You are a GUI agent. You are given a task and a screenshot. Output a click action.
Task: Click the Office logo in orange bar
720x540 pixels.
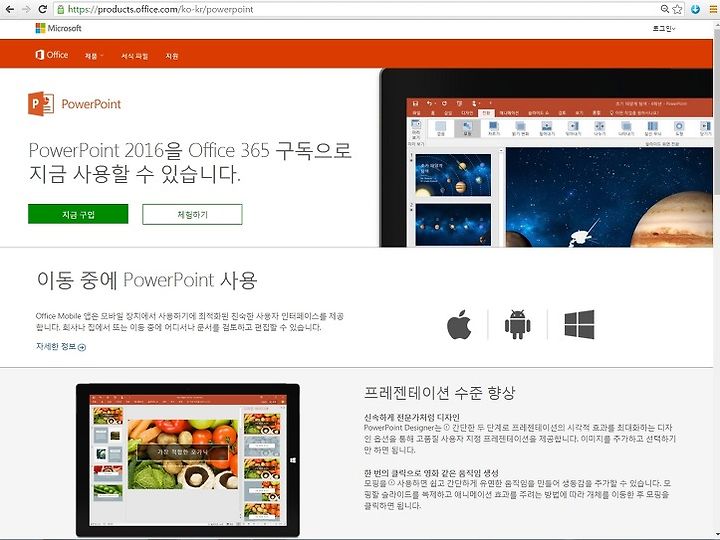(51, 55)
